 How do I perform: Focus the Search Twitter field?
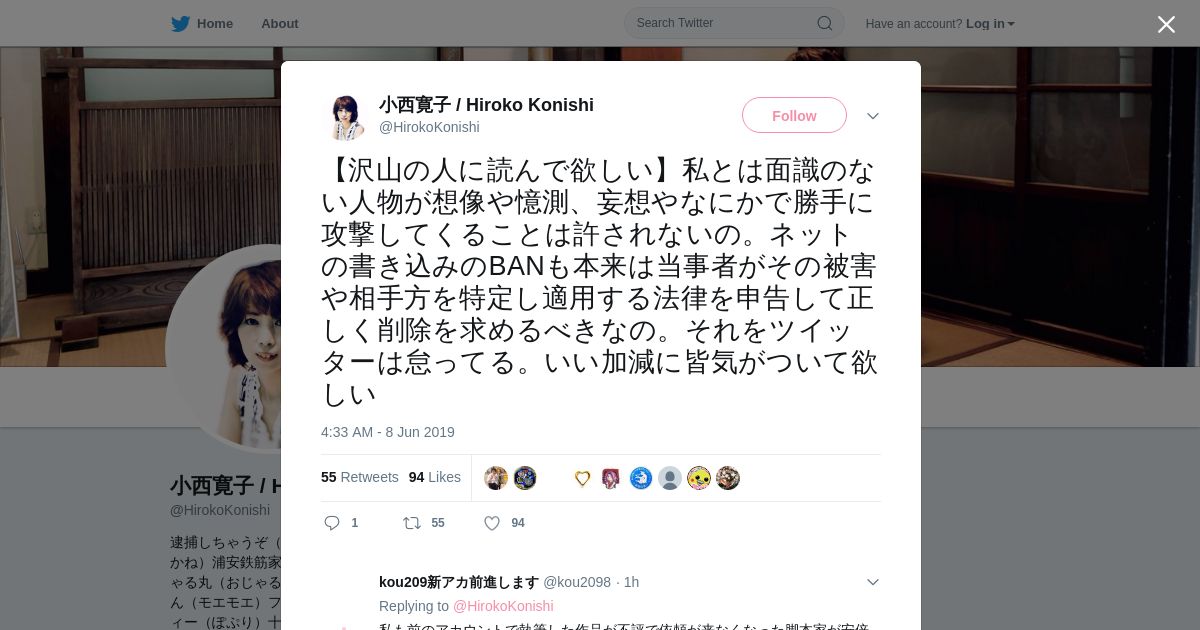click(x=734, y=23)
